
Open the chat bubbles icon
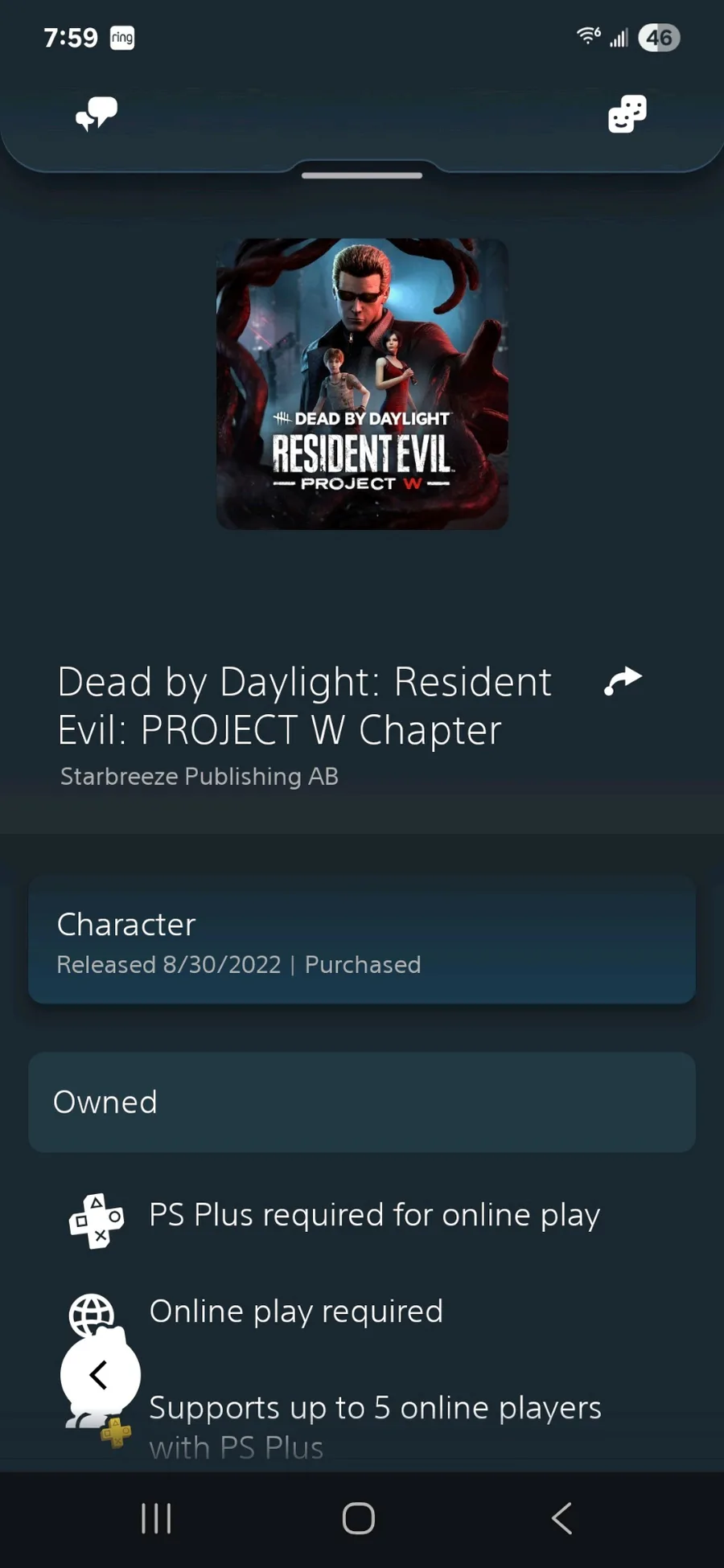pos(97,114)
